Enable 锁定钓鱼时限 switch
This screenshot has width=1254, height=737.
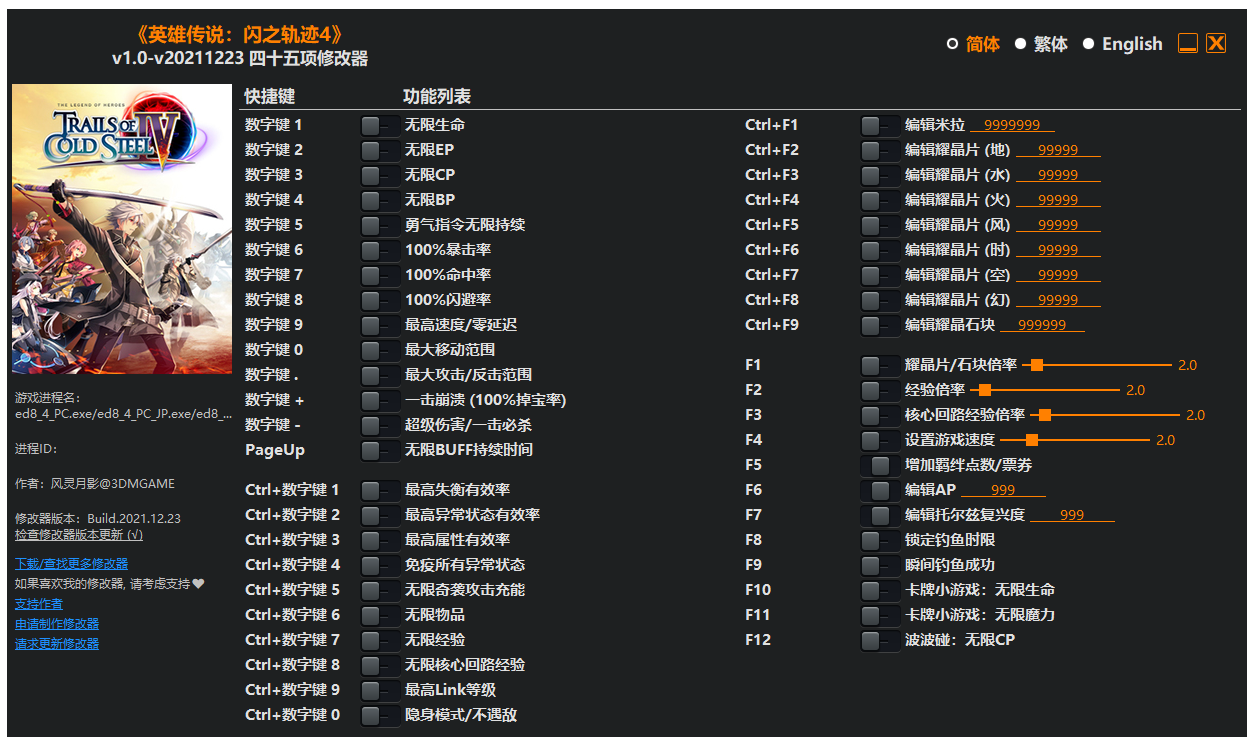[x=880, y=540]
